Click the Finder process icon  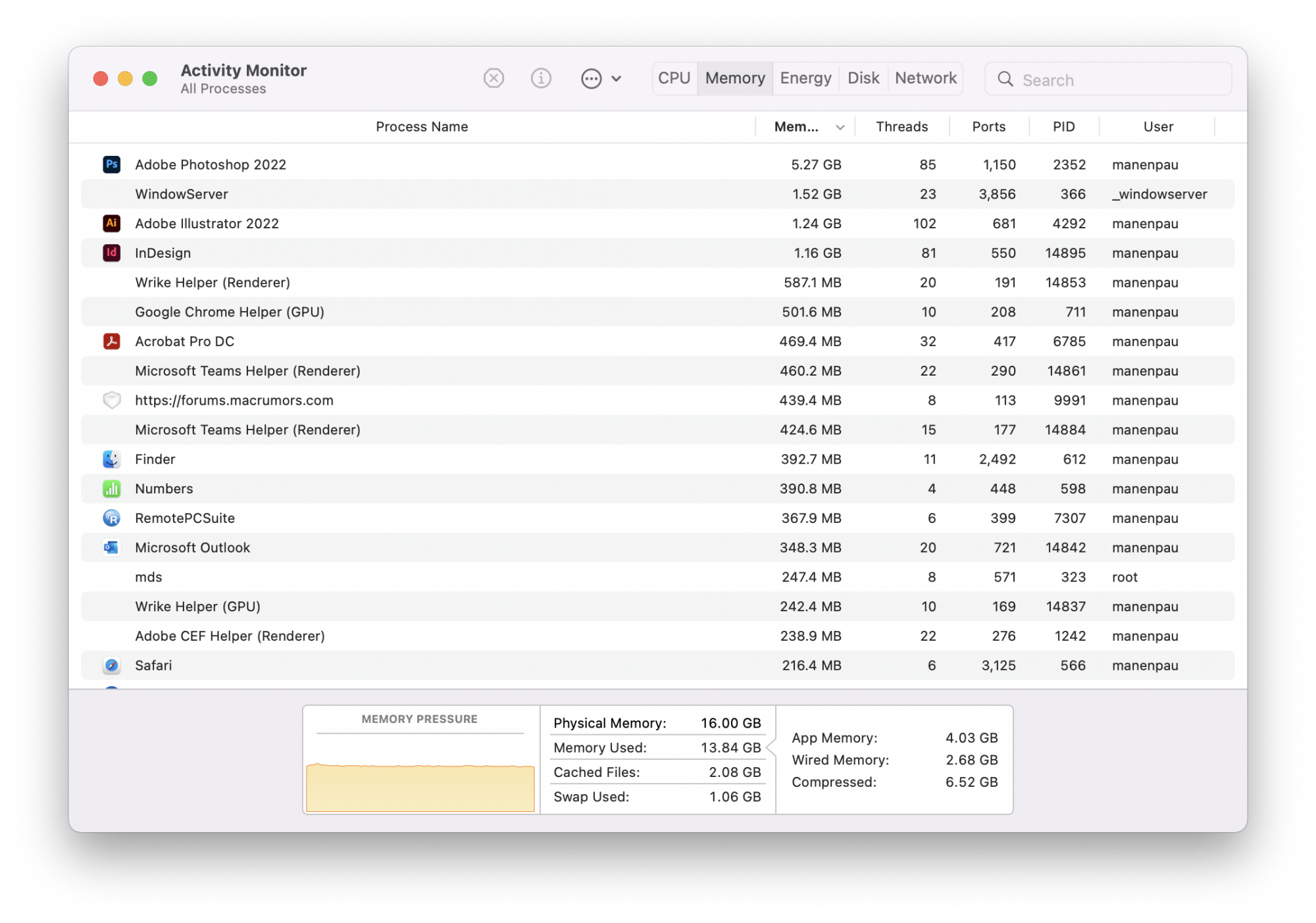click(111, 459)
